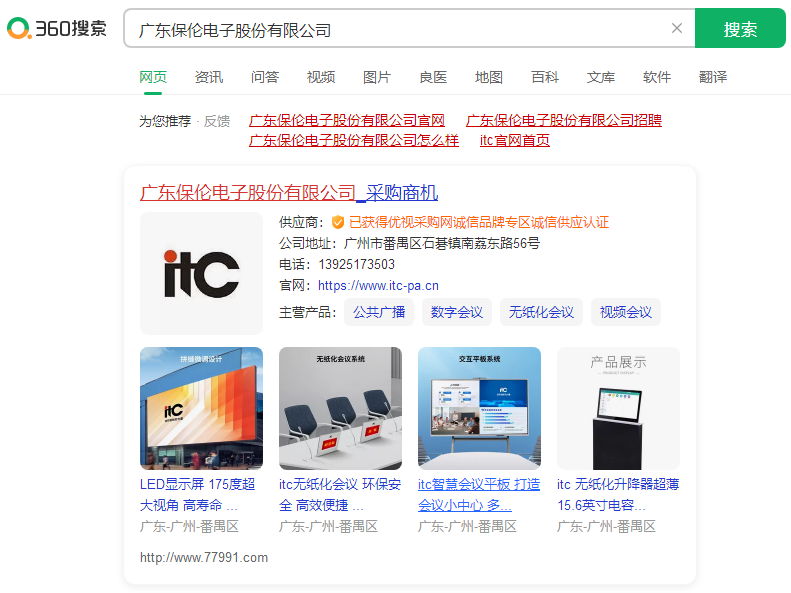Switch to the 图片 tab
Image resolution: width=791 pixels, height=593 pixels.
[x=377, y=77]
